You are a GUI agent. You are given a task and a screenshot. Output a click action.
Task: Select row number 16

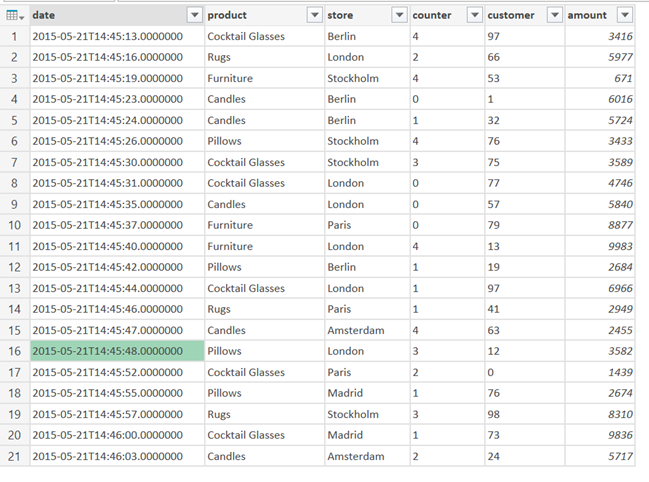tap(14, 351)
